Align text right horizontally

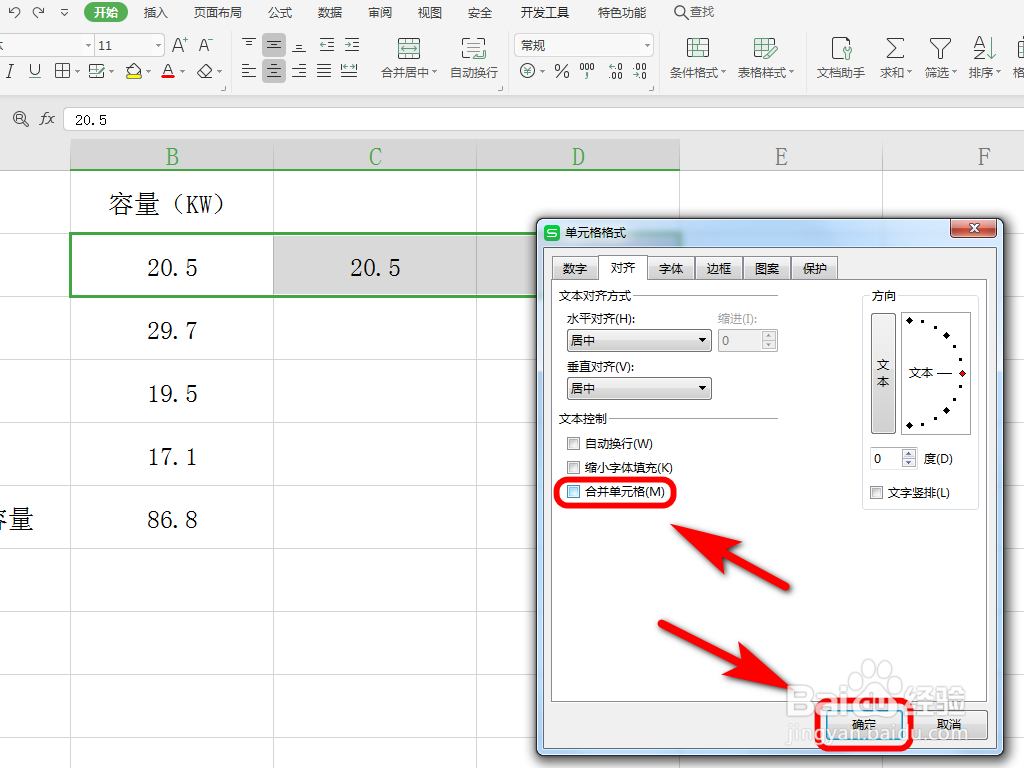tap(299, 71)
